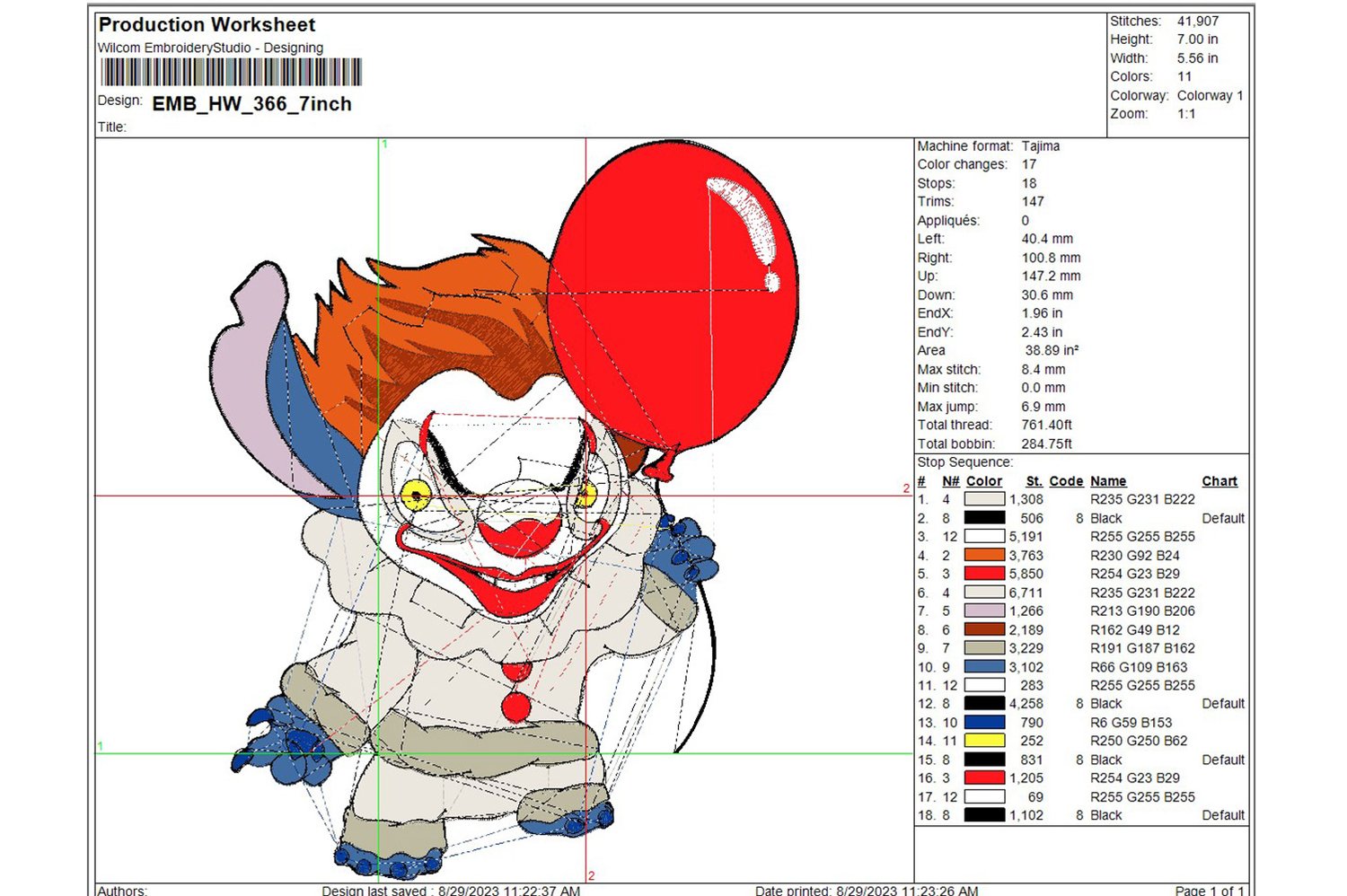Click the width value '5.56 in'
This screenshot has height=896, width=1347.
pos(1197,58)
